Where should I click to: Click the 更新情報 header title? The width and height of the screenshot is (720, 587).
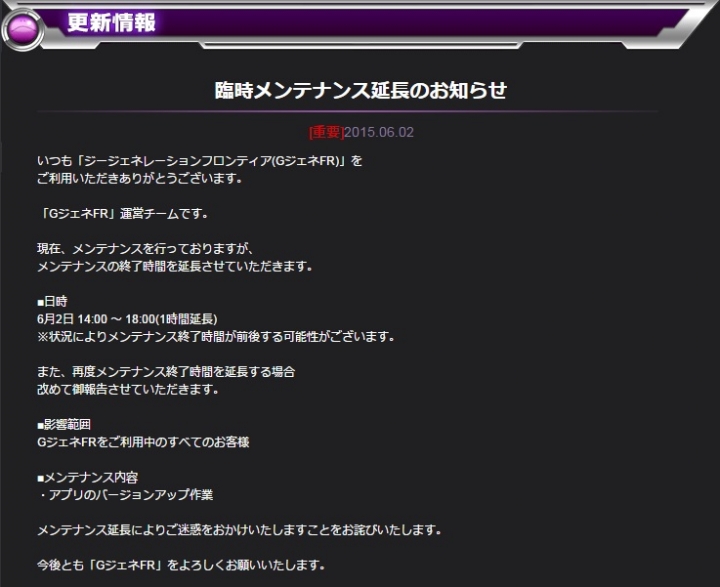pyautogui.click(x=112, y=23)
